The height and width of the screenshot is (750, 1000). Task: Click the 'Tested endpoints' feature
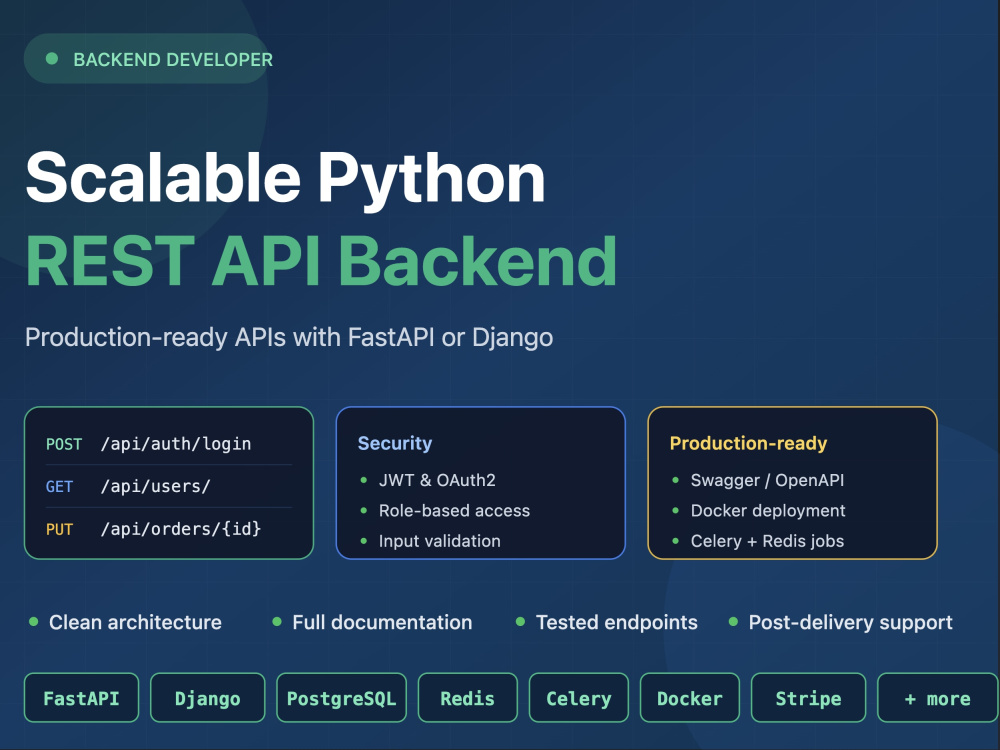607,622
